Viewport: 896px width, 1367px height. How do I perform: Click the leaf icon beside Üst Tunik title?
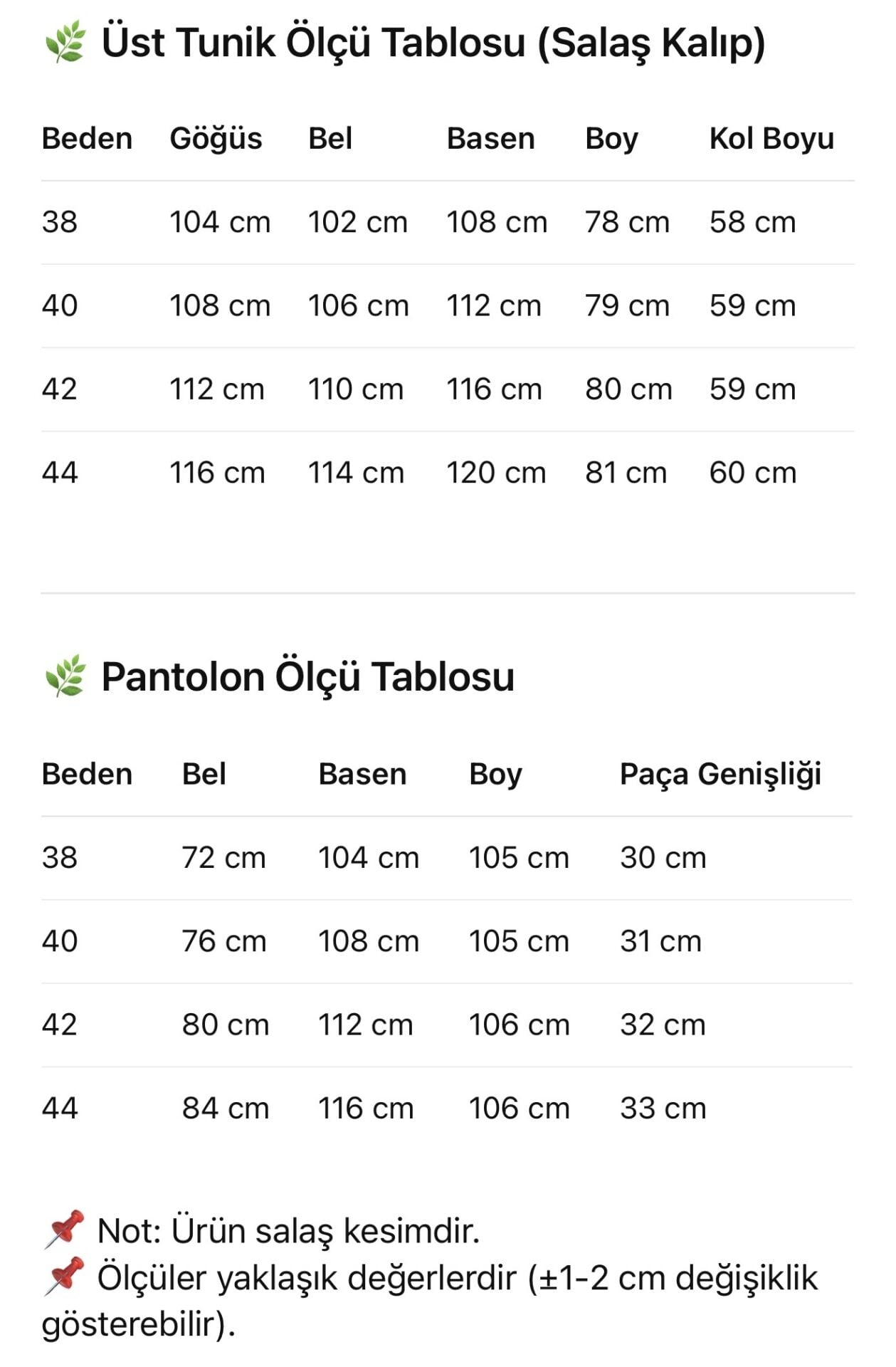[x=65, y=41]
